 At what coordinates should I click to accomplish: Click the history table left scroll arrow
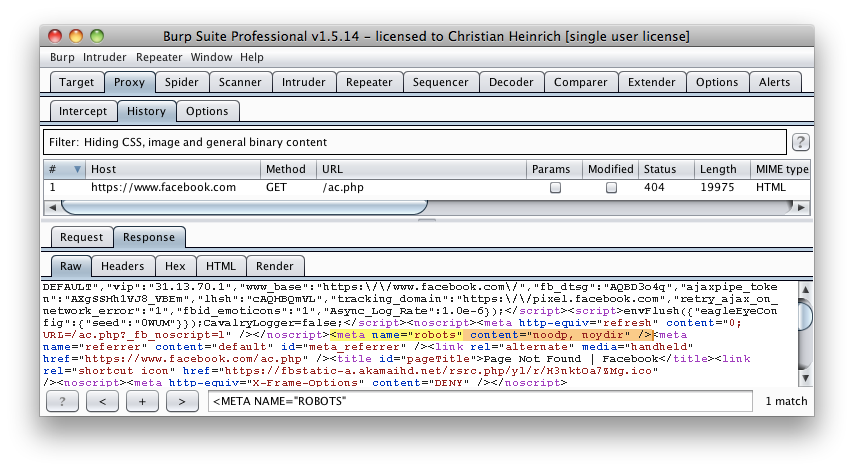click(x=52, y=207)
